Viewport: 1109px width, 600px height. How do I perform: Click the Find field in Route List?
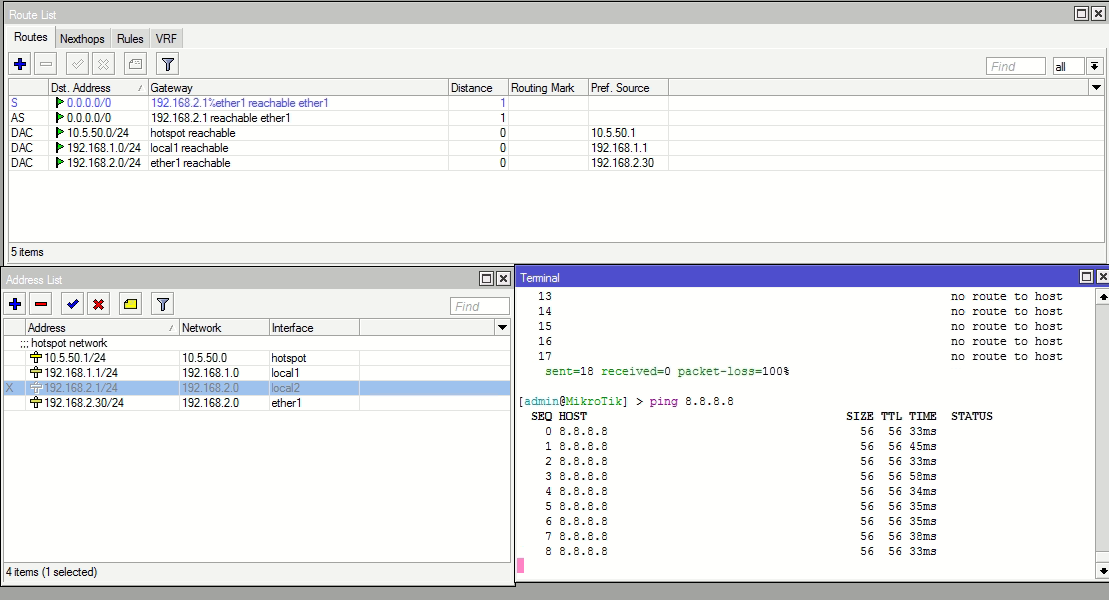pos(1015,66)
